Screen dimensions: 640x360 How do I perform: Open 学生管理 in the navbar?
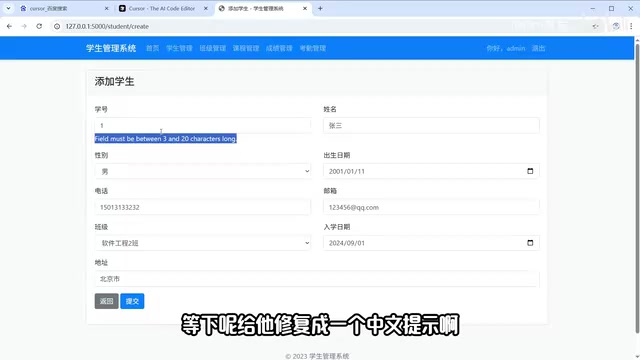179,48
